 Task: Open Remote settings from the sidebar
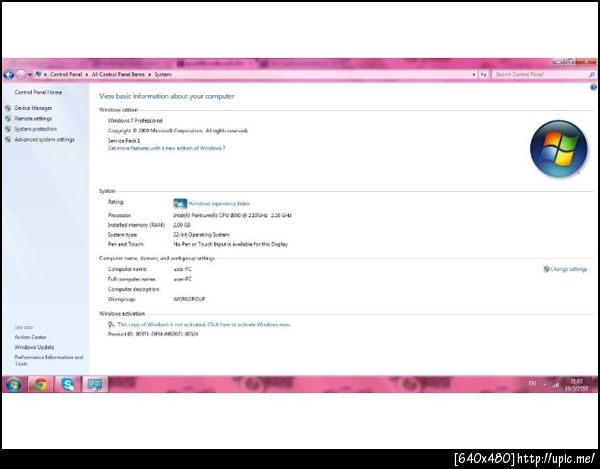[33, 119]
